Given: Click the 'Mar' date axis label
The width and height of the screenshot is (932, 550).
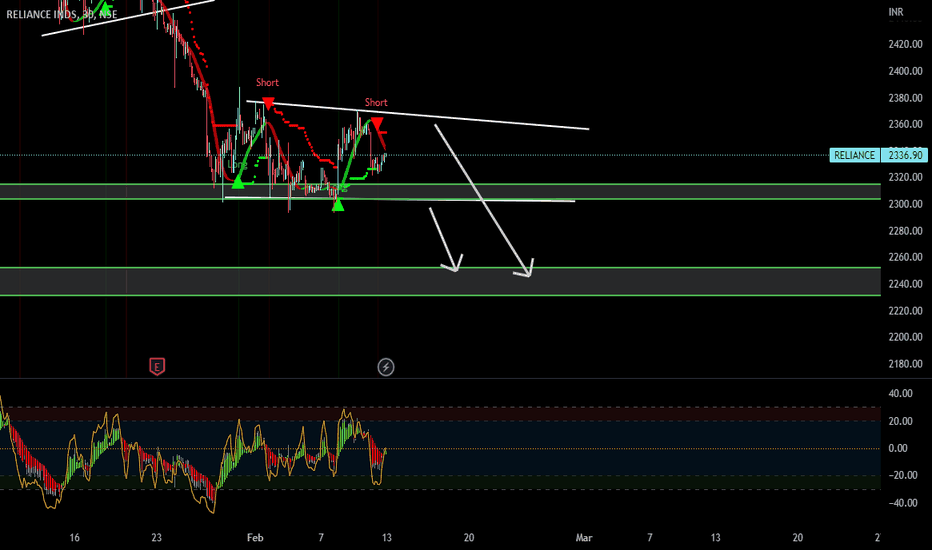Looking at the screenshot, I should click(x=584, y=538).
